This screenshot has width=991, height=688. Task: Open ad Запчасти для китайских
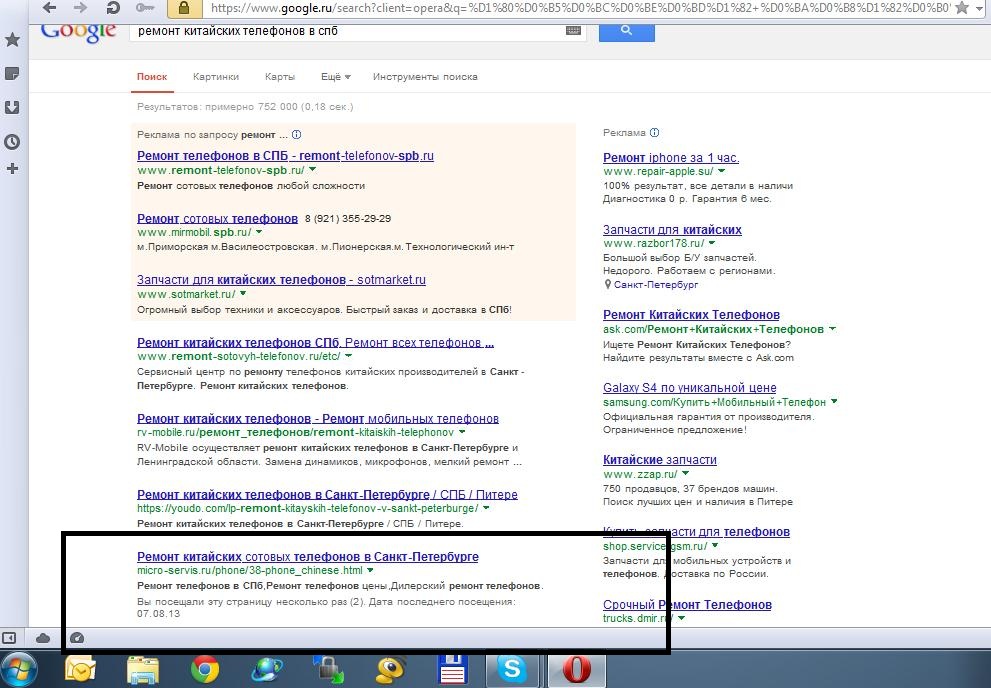[x=672, y=229]
